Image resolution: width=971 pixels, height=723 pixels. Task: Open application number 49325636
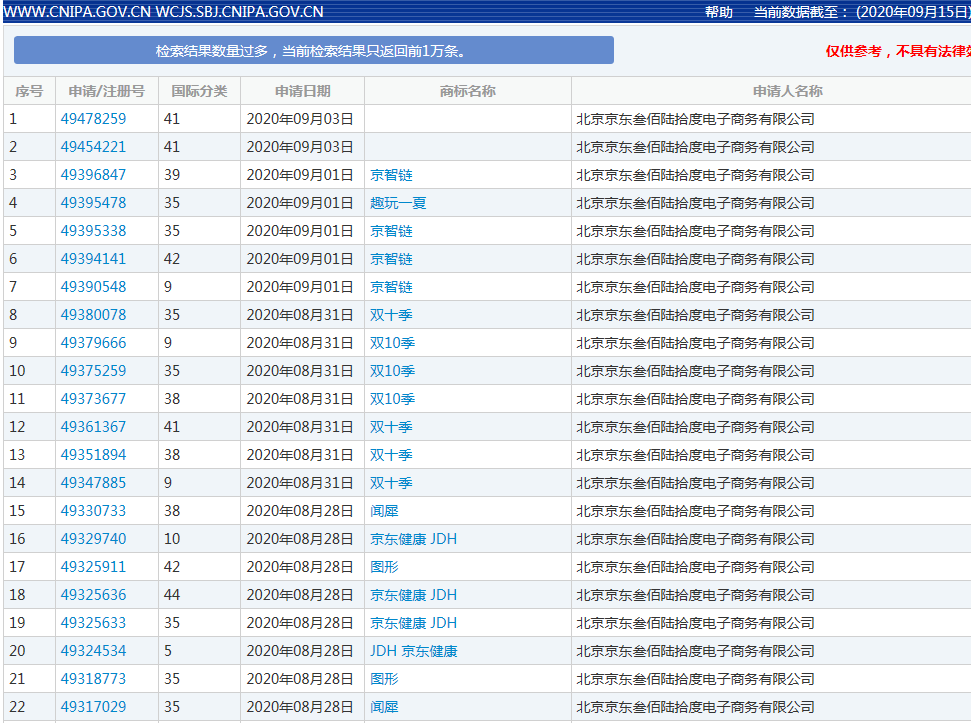tap(94, 595)
